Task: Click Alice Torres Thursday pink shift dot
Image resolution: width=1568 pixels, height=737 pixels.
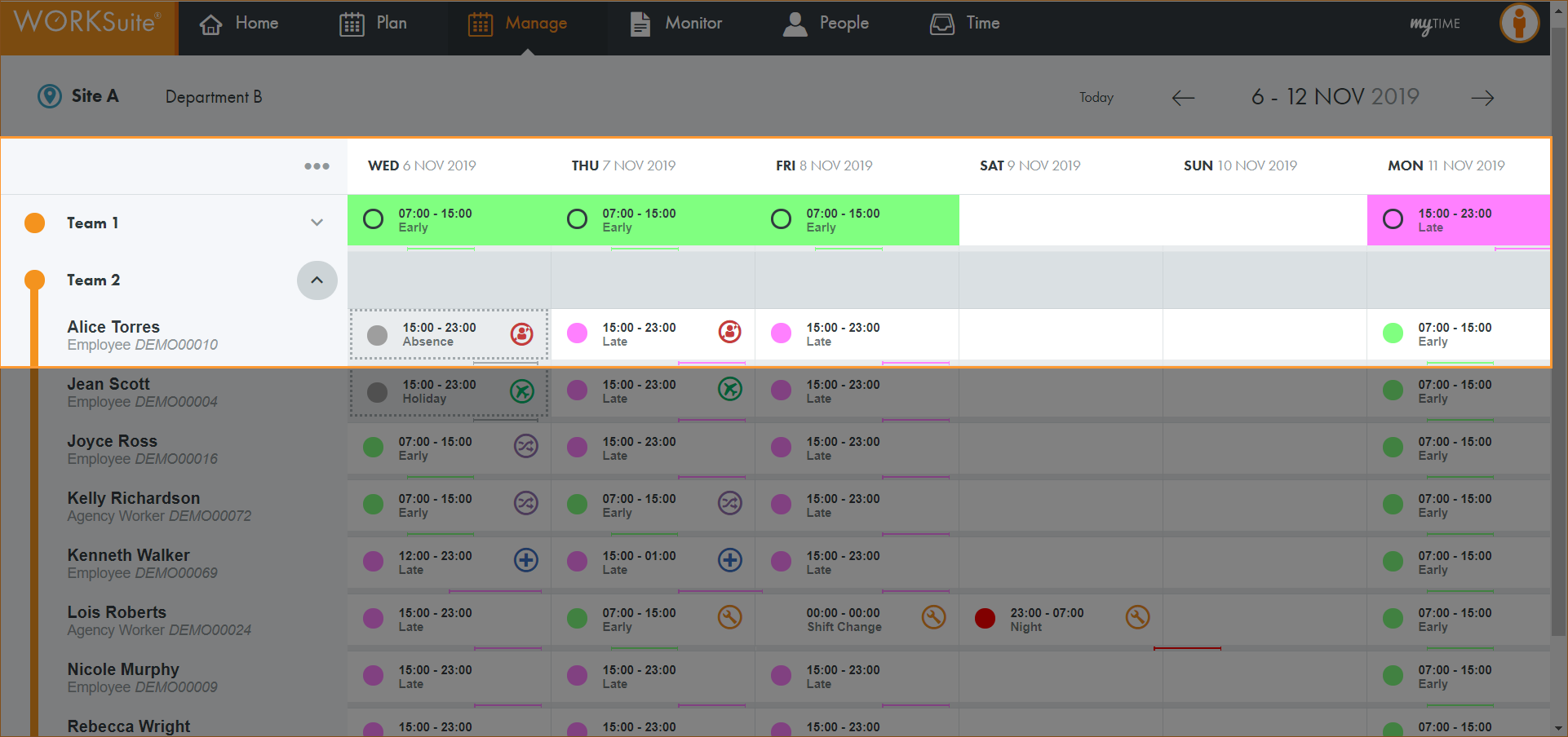Action: pyautogui.click(x=578, y=333)
